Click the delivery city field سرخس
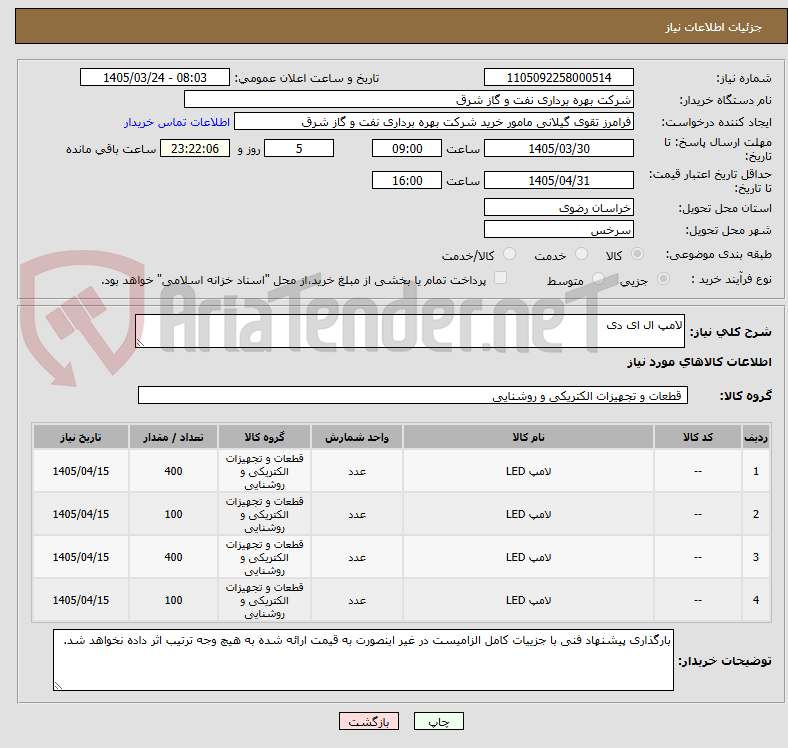 (558, 229)
